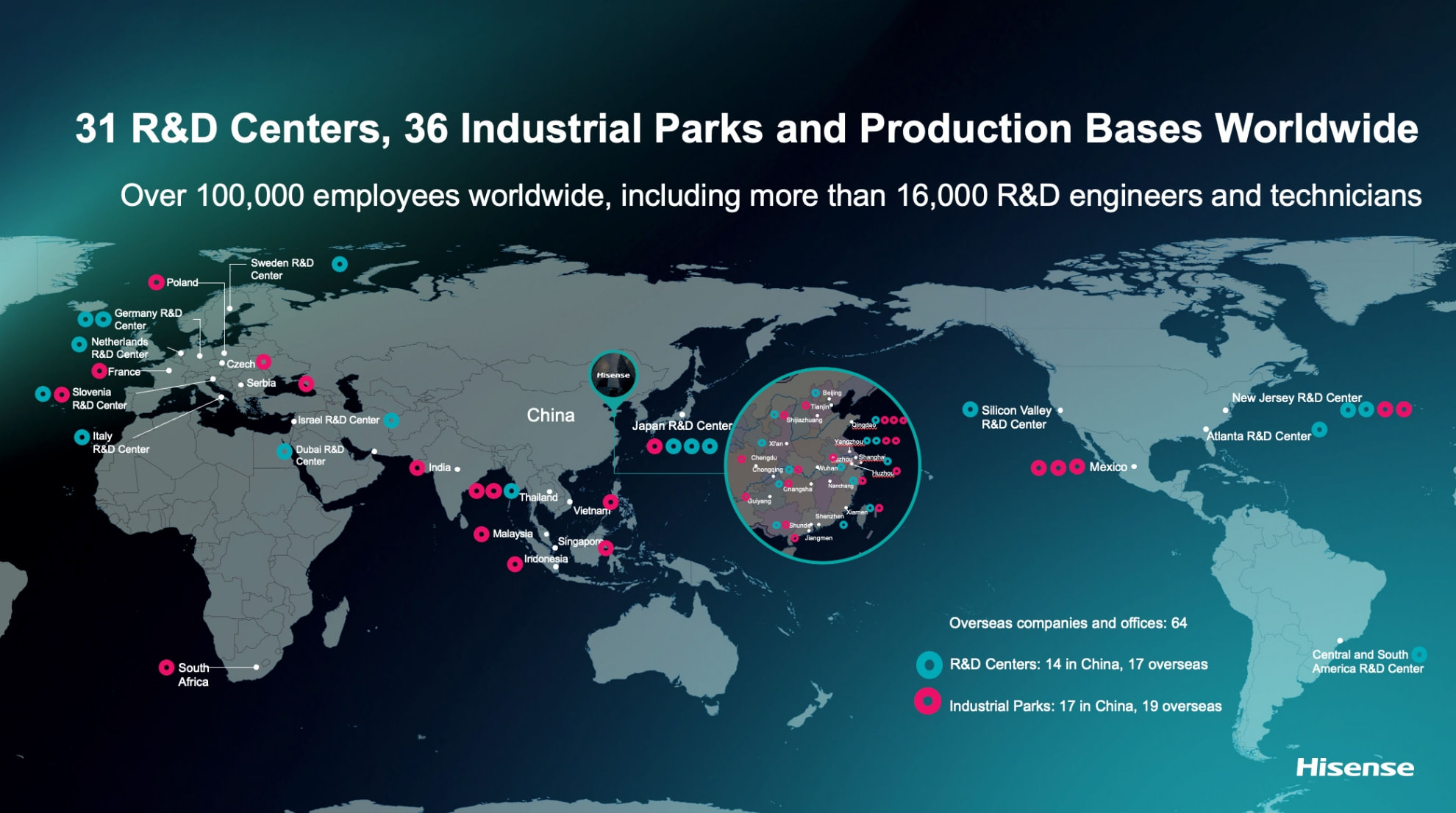Click the pink marker beside India
The width and height of the screenshot is (1456, 813).
pyautogui.click(x=417, y=468)
